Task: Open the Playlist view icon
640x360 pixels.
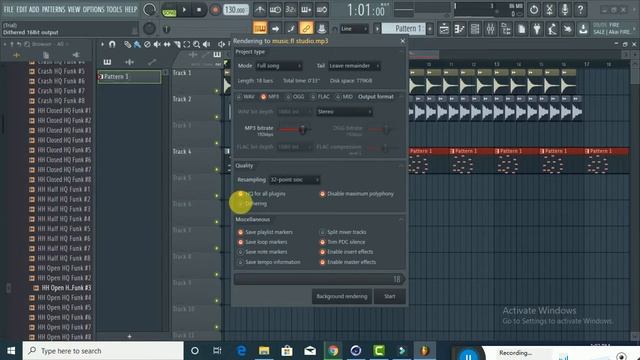Action: click(444, 29)
